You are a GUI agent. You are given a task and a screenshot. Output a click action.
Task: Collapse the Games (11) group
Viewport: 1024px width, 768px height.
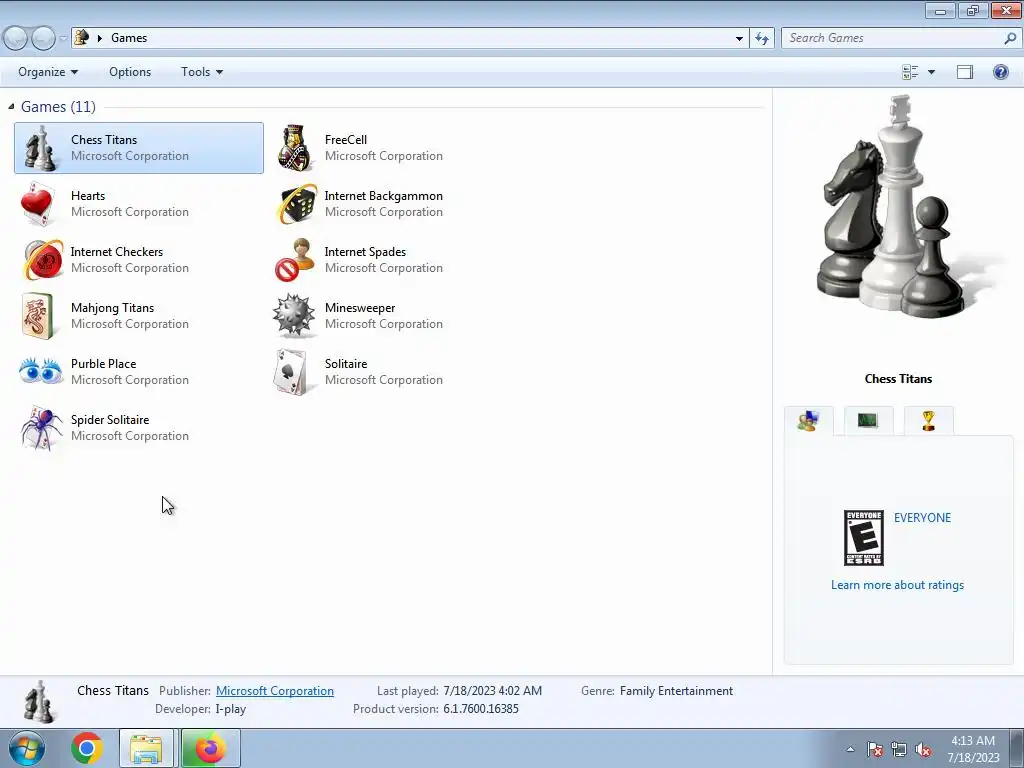pyautogui.click(x=11, y=106)
